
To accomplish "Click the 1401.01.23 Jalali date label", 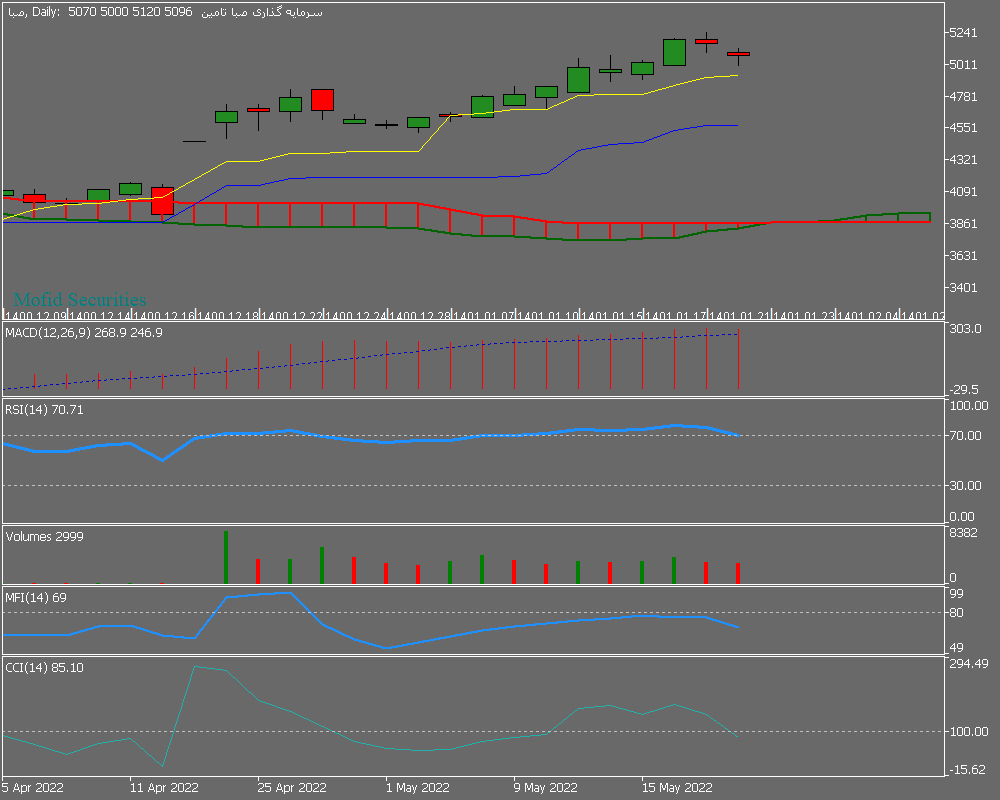I will (804, 316).
